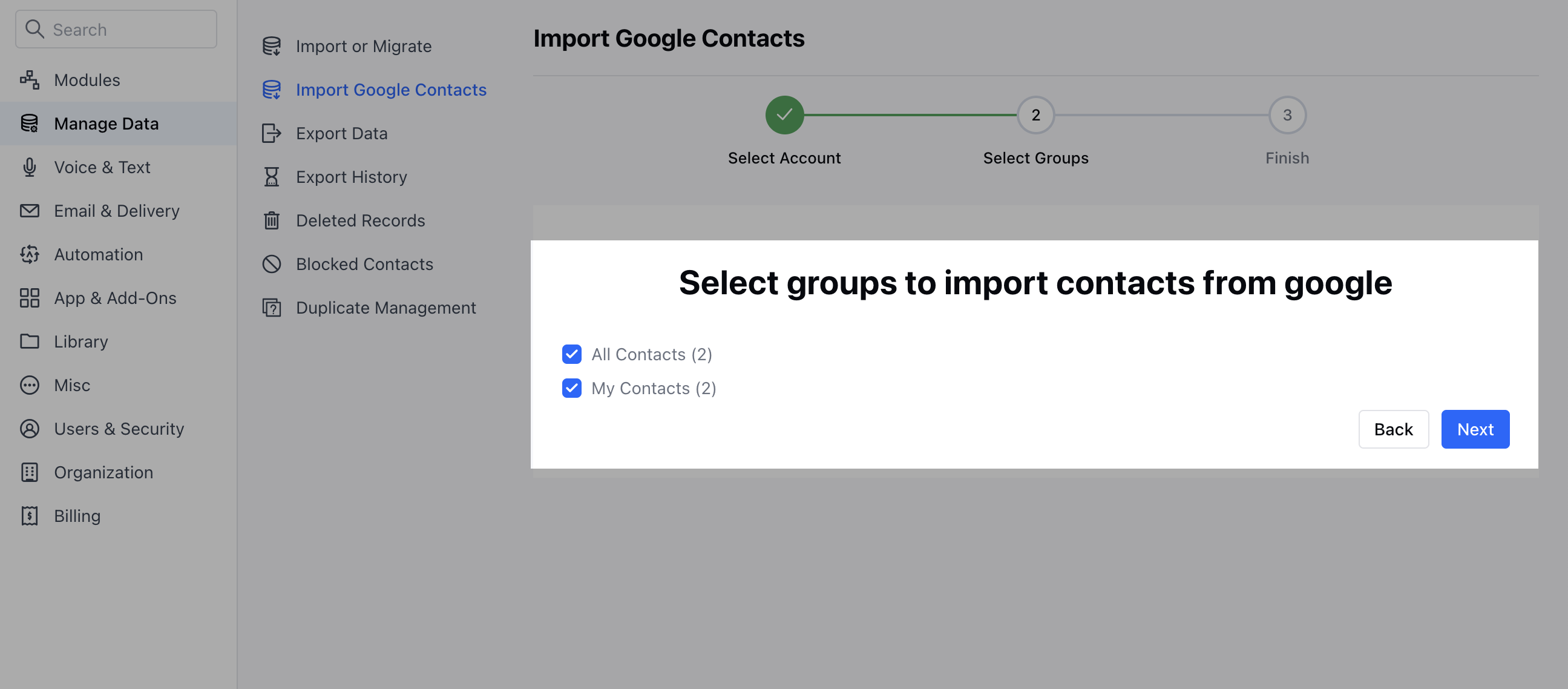Viewport: 1568px width, 689px height.
Task: Uncheck the My Contacts checkbox
Action: click(571, 388)
